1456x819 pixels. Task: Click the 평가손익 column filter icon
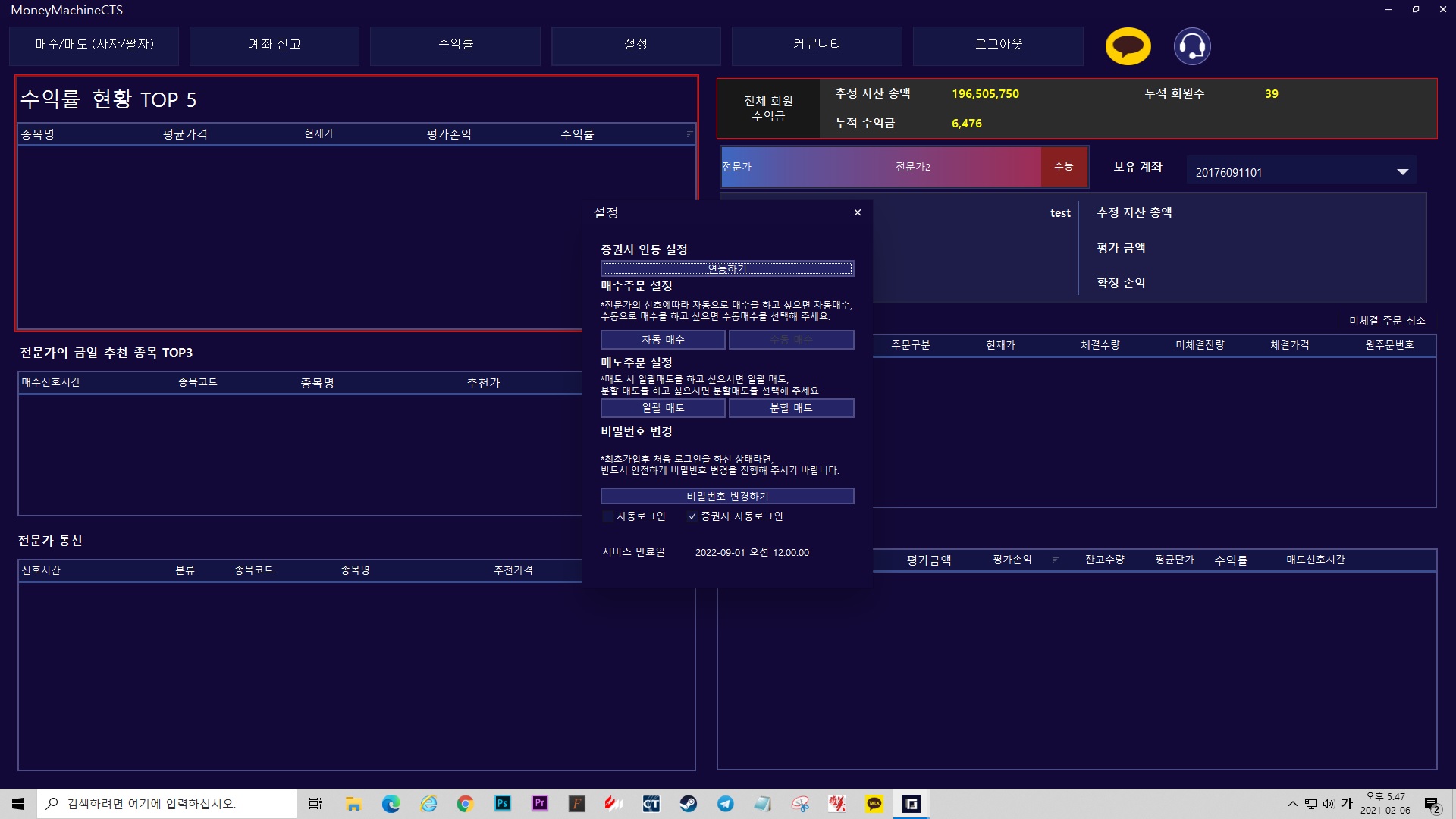click(x=1055, y=560)
